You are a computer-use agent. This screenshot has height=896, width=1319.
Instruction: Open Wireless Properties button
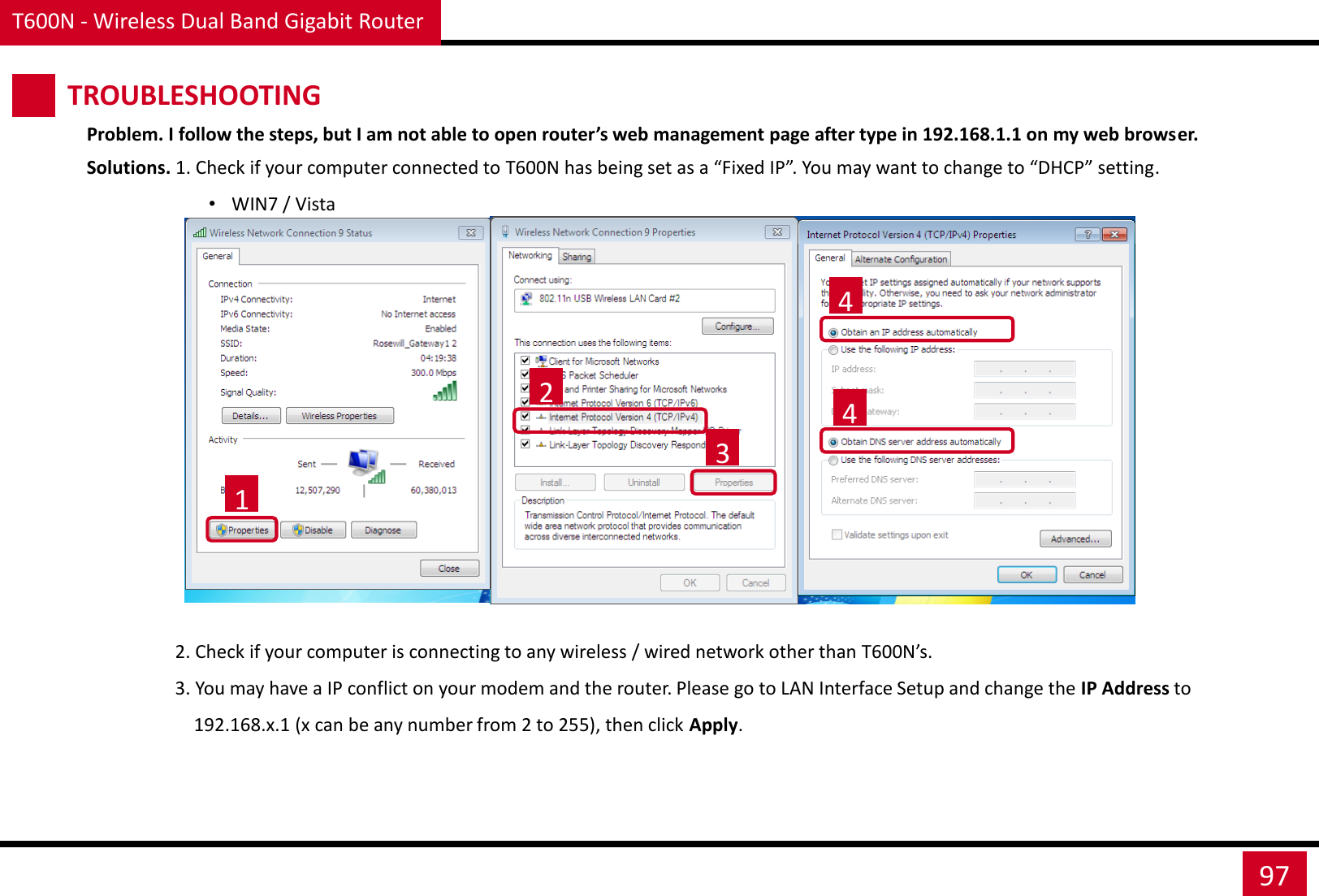pos(339,415)
